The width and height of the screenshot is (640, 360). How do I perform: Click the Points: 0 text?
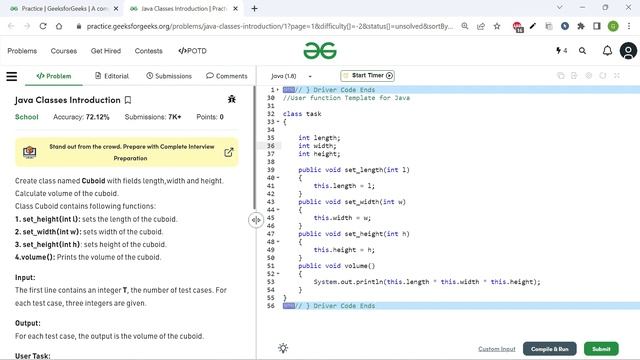(210, 117)
